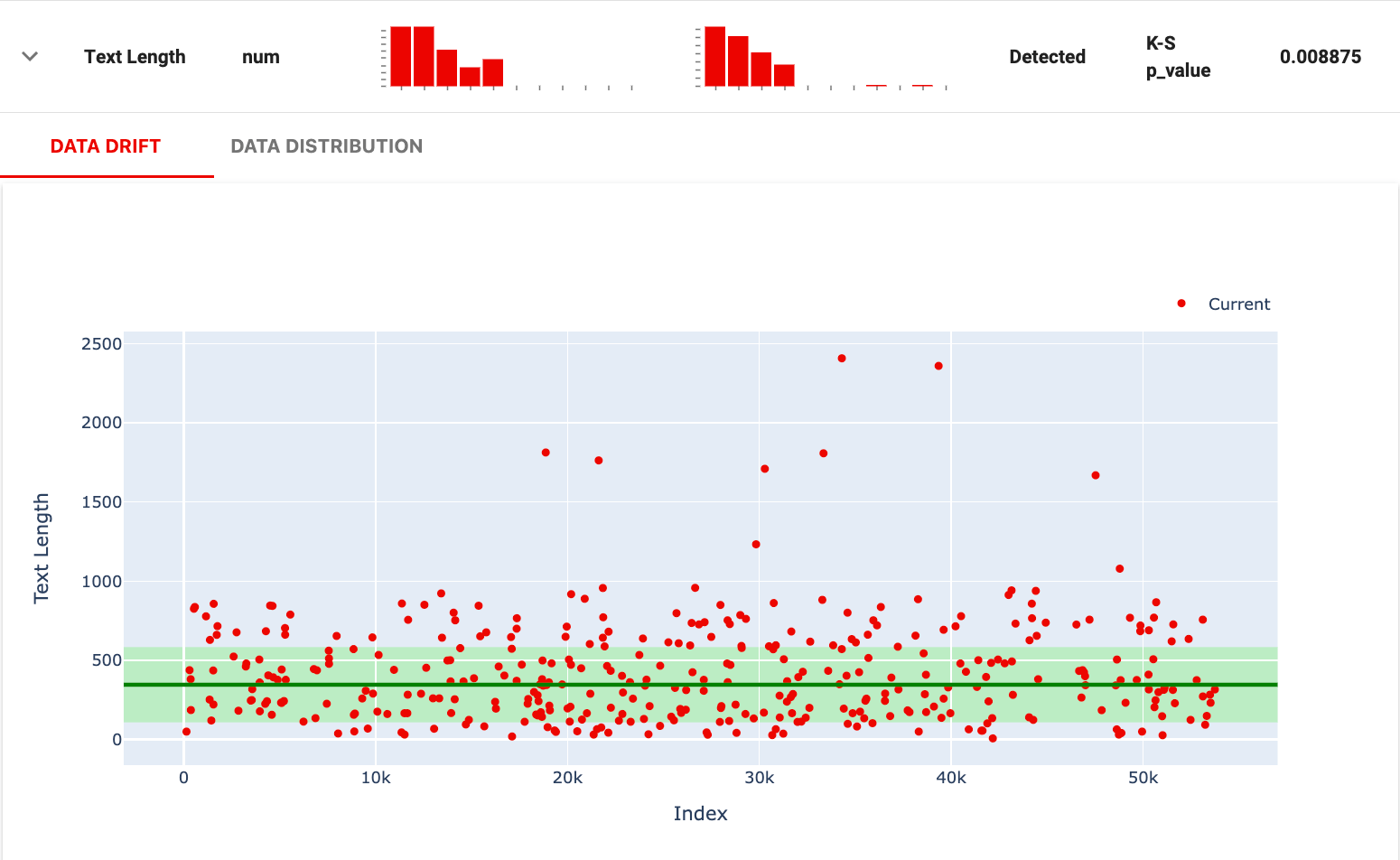Click the isolated point near 1800 above index 19k
The width and height of the screenshot is (1400, 860).
pos(545,453)
